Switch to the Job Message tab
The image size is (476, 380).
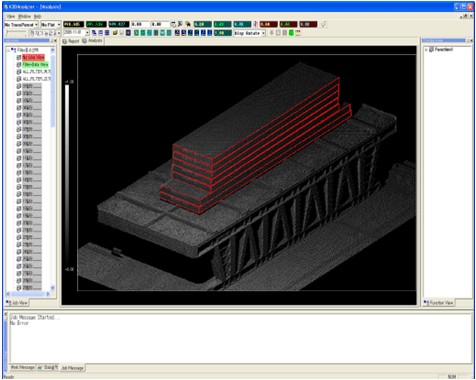tap(72, 368)
